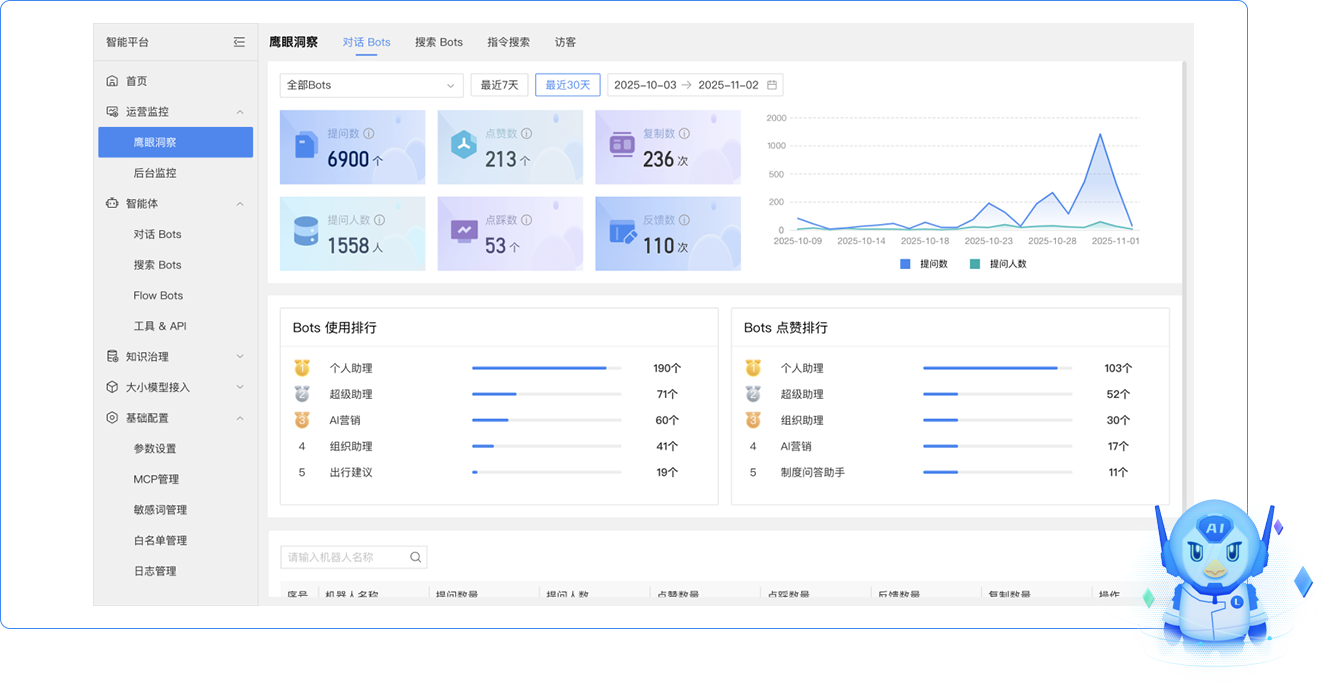Collapse the sidebar using the menu fold icon
This screenshot has width=1322, height=683.
[x=239, y=42]
